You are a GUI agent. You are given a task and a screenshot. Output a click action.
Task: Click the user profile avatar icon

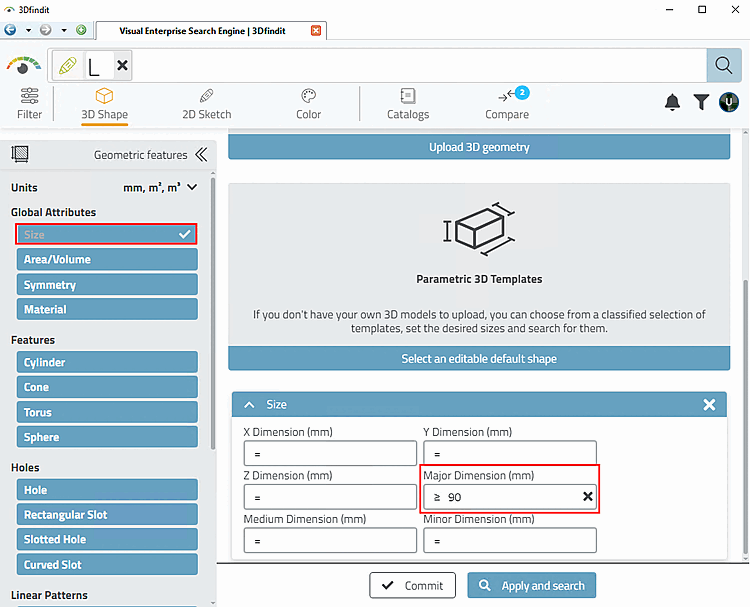pos(728,102)
